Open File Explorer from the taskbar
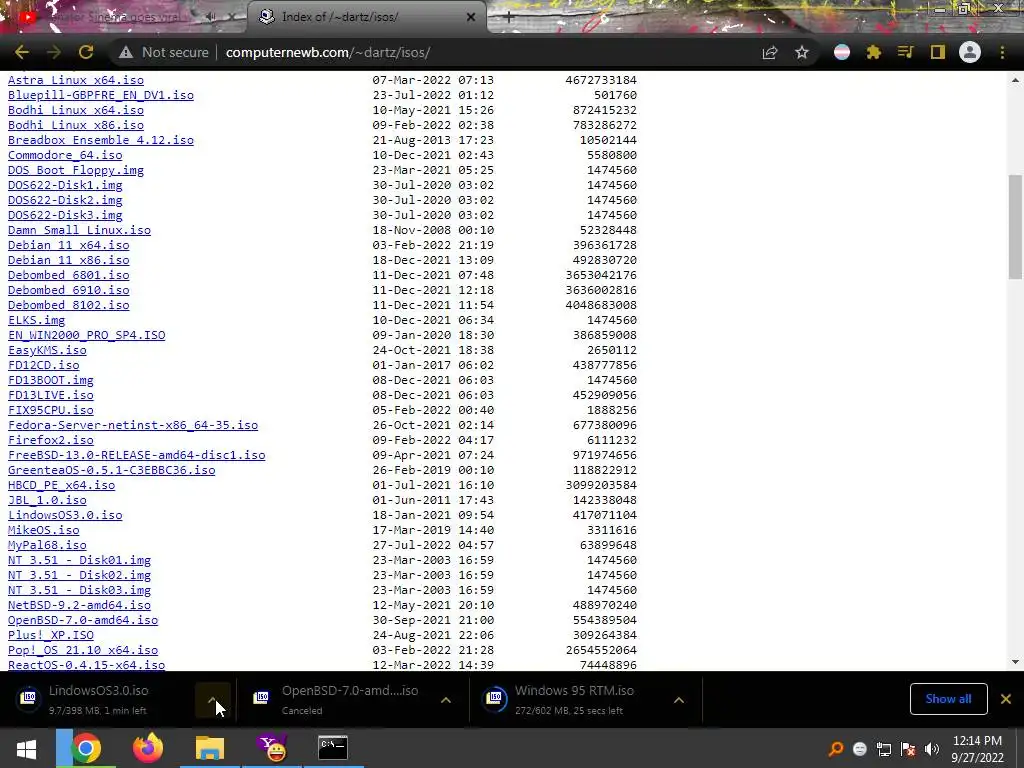1024x768 pixels. tap(210, 748)
